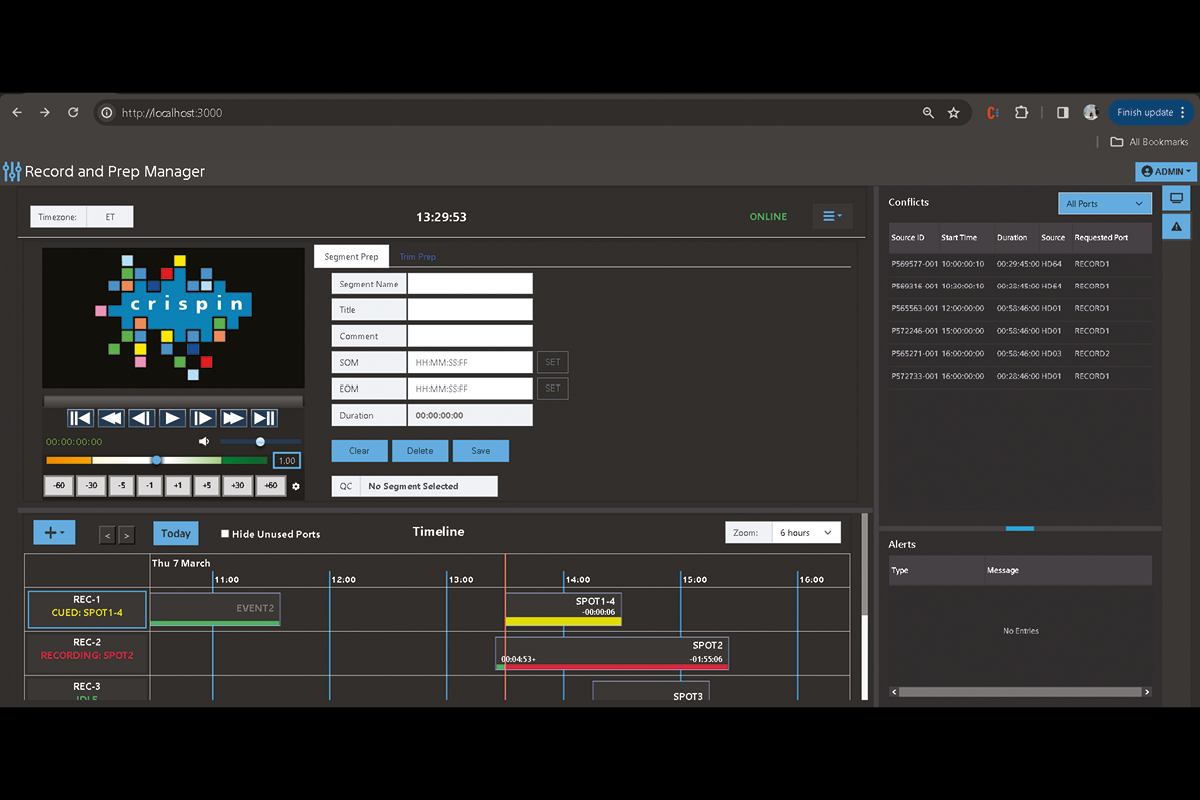Step back one frame in the player

tap(142, 418)
